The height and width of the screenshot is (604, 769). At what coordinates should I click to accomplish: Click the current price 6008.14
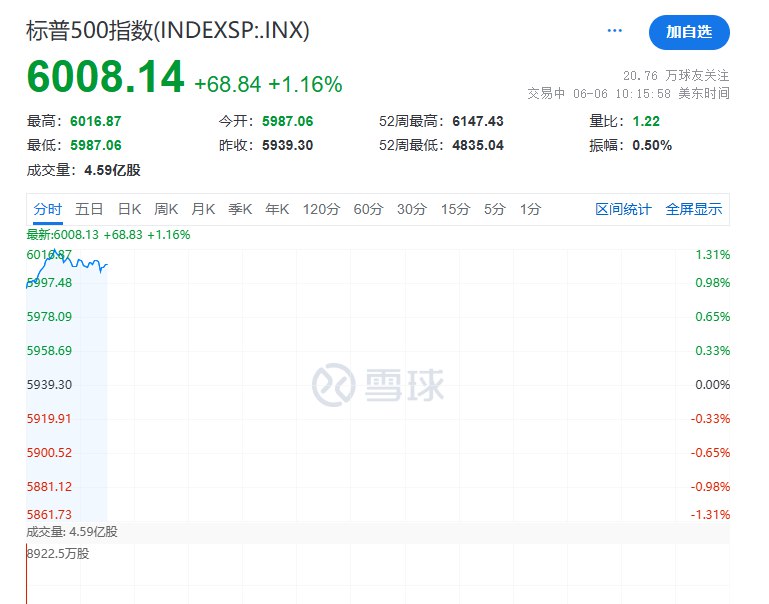105,77
